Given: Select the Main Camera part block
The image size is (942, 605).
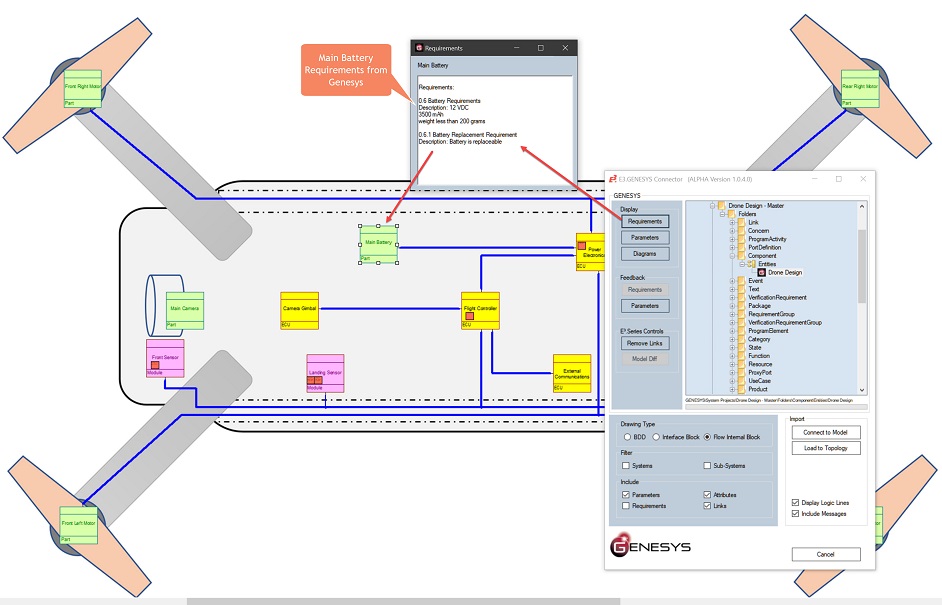Looking at the screenshot, I should coord(184,311).
